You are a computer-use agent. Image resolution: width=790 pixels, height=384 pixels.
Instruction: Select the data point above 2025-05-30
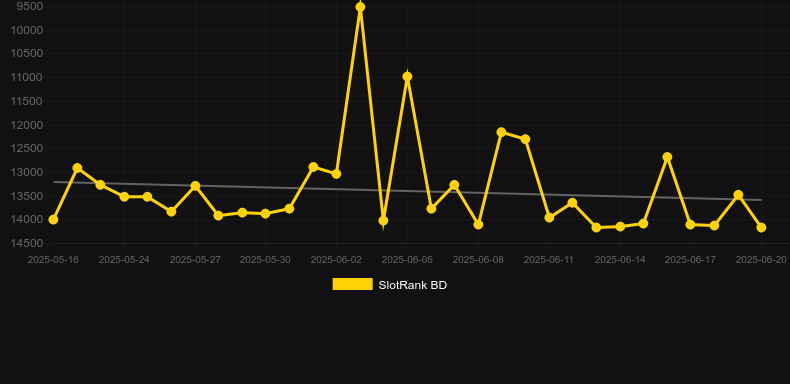point(266,214)
